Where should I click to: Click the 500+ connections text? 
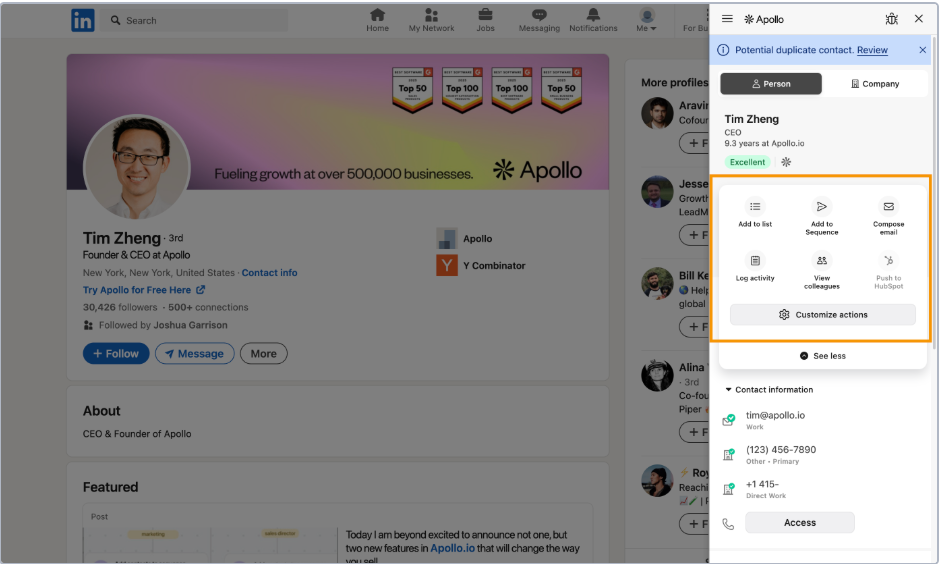(x=208, y=307)
